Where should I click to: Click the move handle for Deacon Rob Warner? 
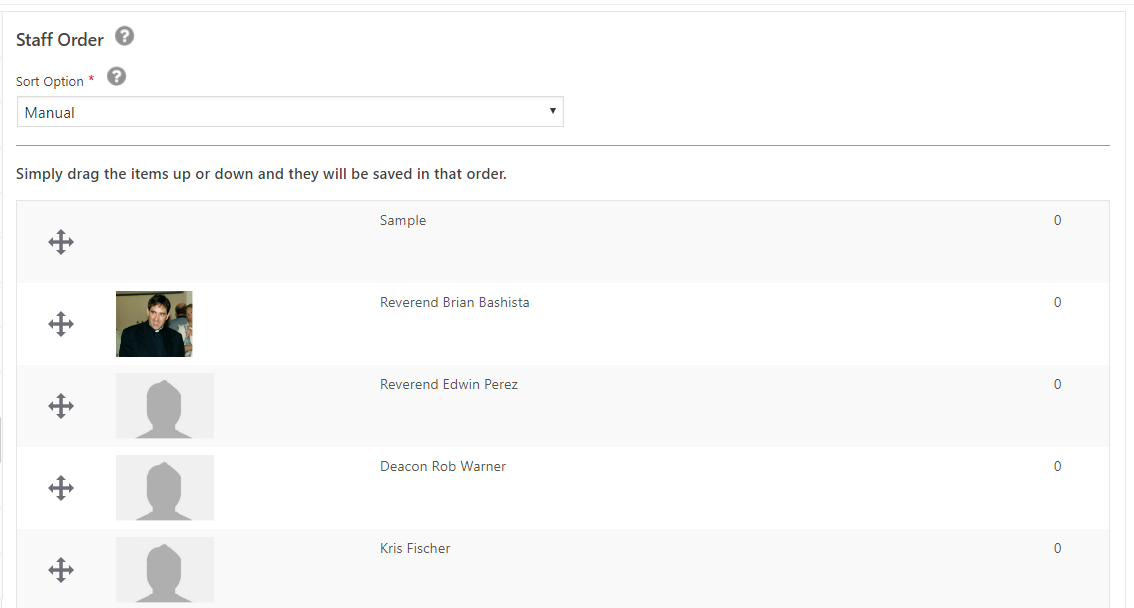tap(61, 488)
